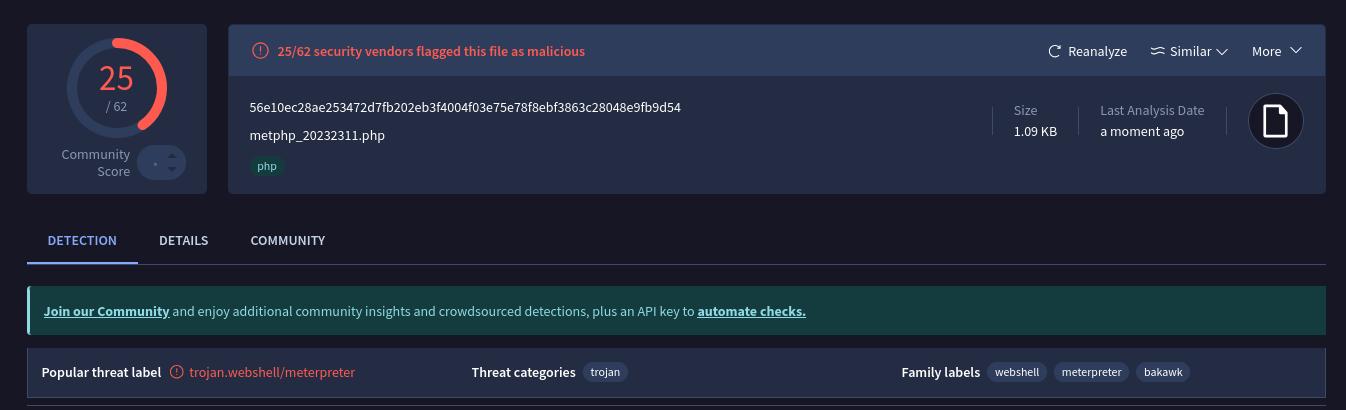Downvote the community score with down arrow

pyautogui.click(x=172, y=170)
